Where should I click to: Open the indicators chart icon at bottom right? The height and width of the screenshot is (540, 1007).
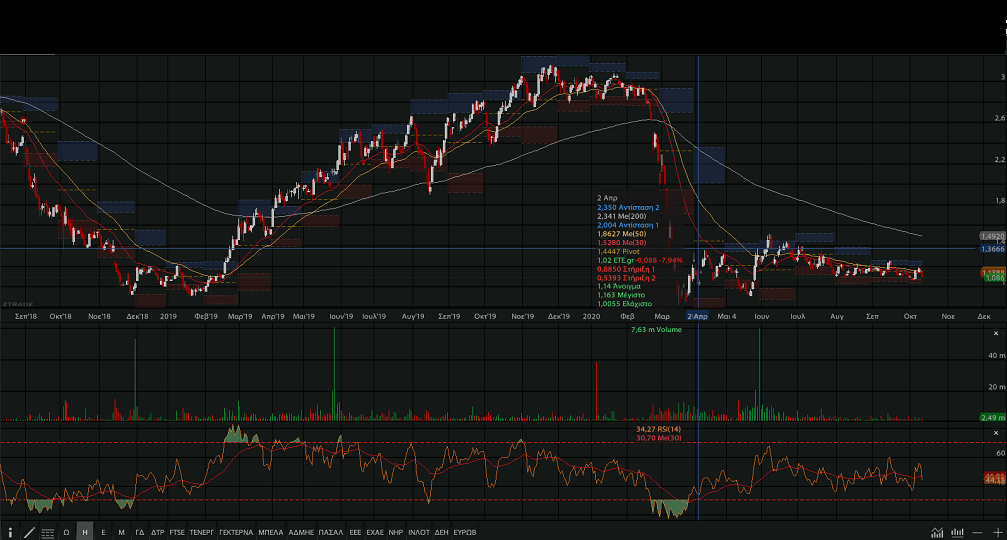click(x=937, y=532)
